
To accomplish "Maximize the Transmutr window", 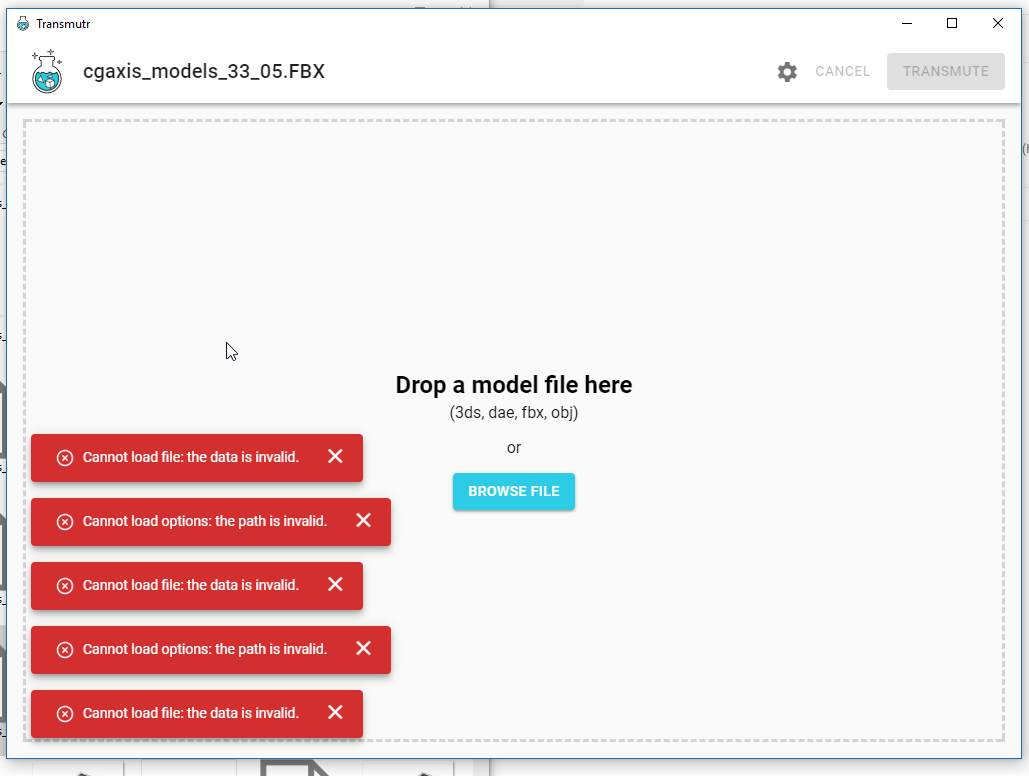I will pyautogui.click(x=952, y=24).
